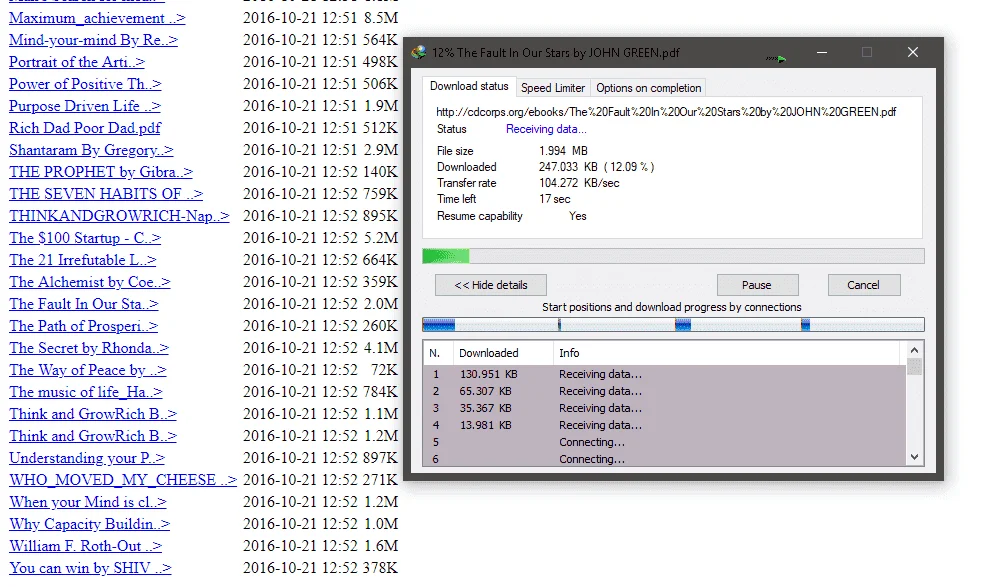
Task: Open The Secret by Rhonda.. link
Action: pos(89,348)
